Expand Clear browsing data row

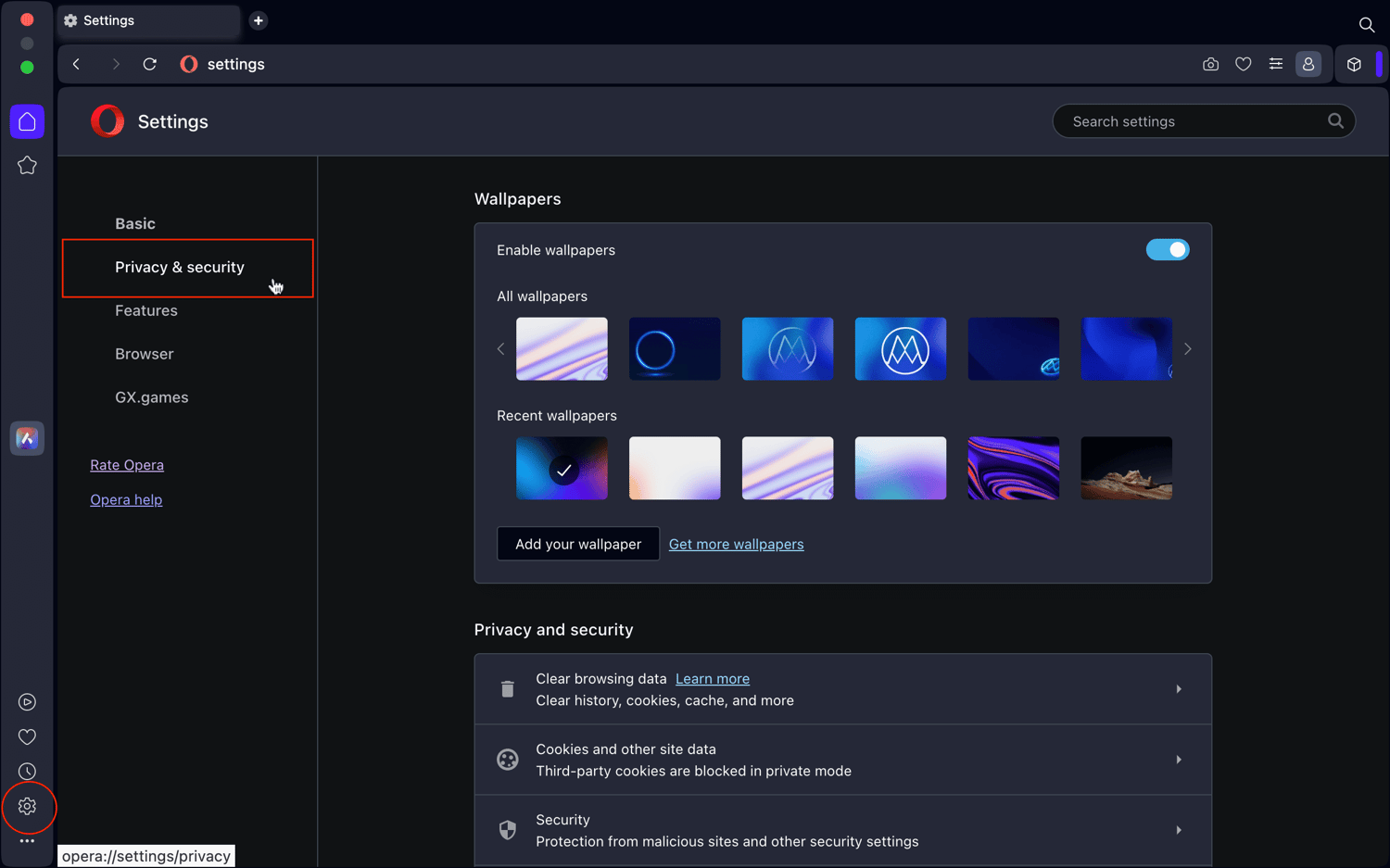pos(843,689)
